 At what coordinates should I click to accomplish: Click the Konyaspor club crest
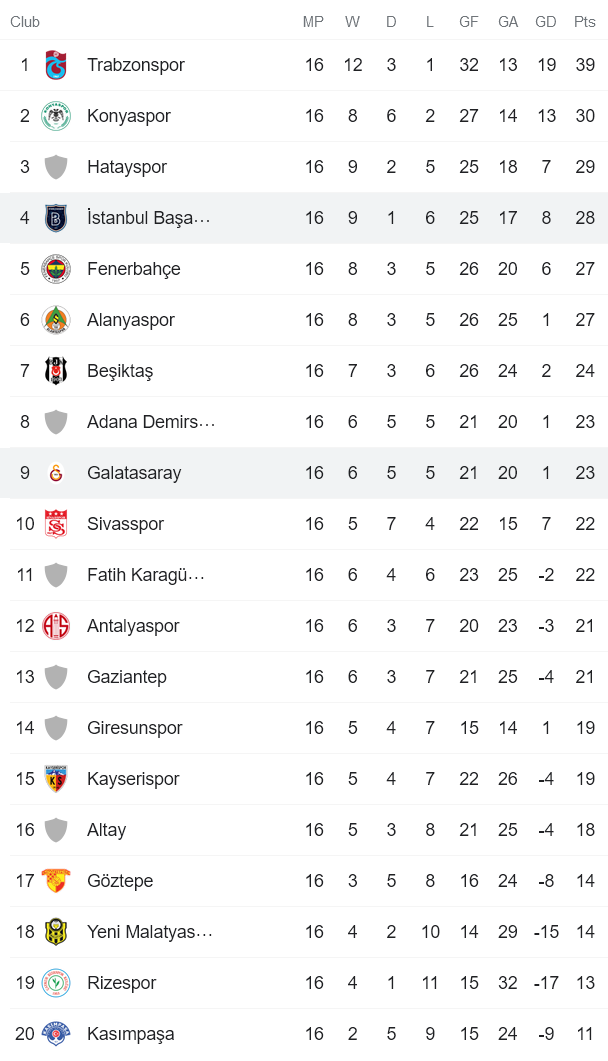(57, 115)
